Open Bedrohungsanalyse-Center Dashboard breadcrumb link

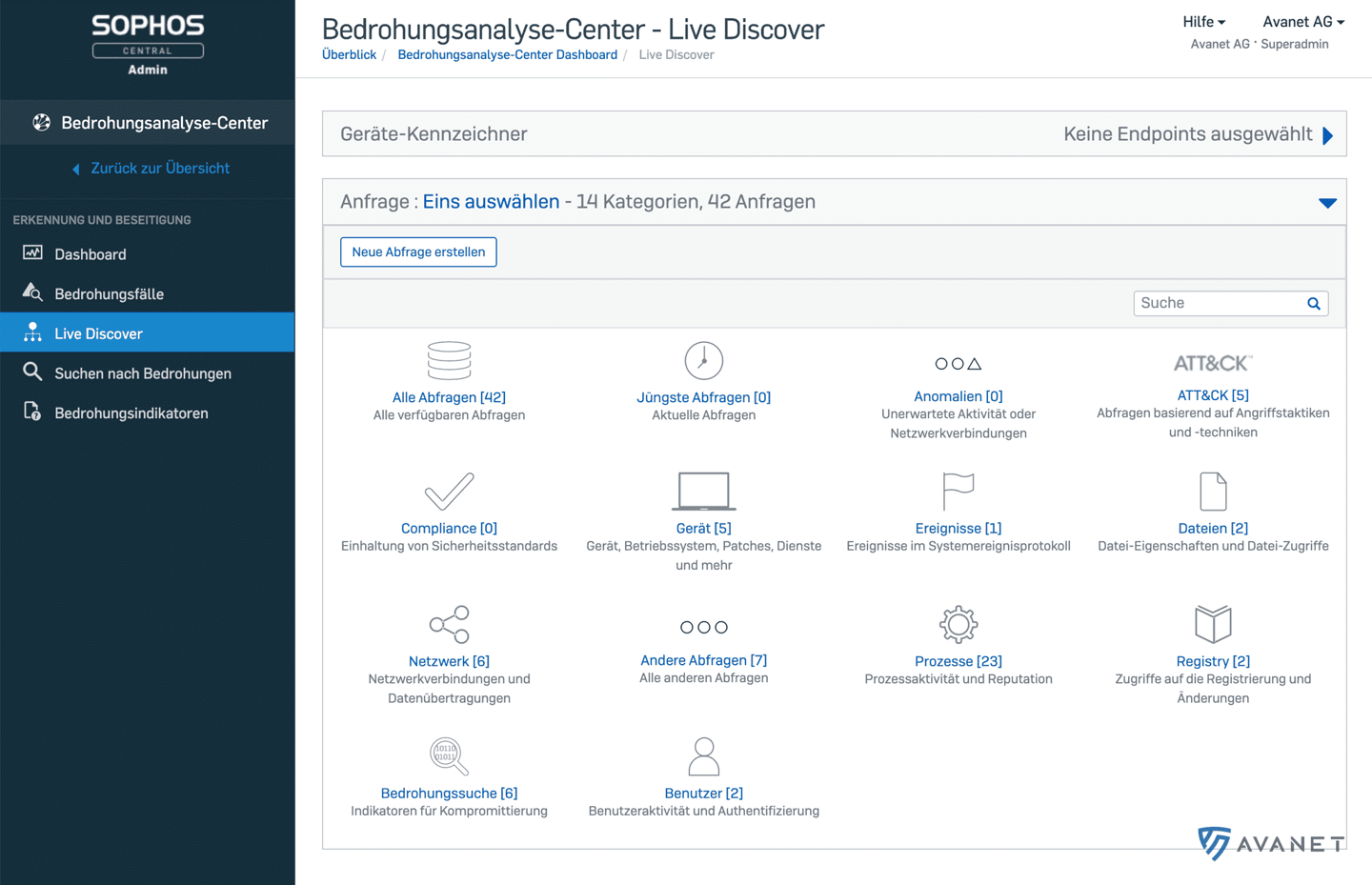(x=508, y=55)
